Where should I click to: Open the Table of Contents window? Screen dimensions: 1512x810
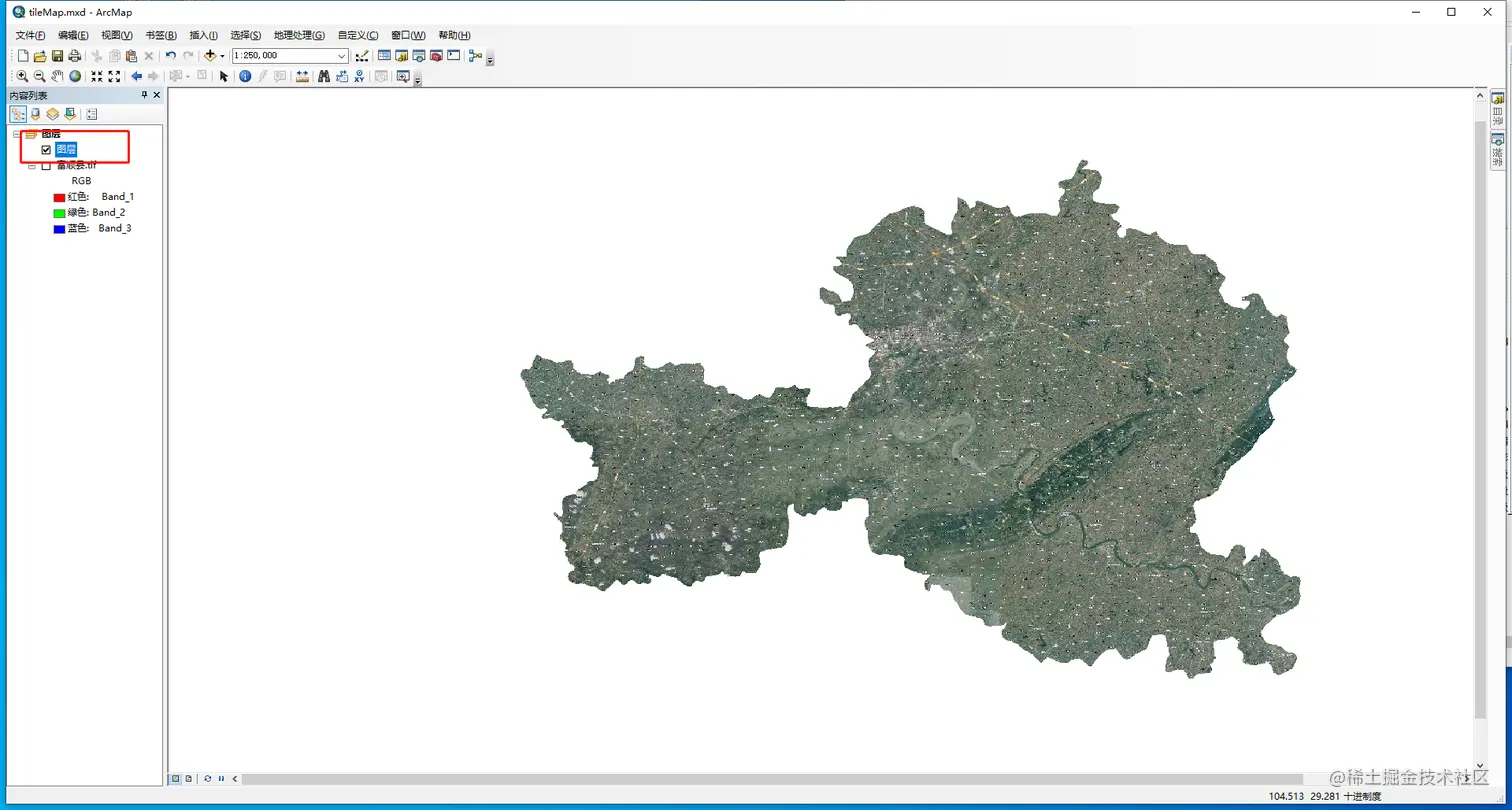(x=384, y=56)
